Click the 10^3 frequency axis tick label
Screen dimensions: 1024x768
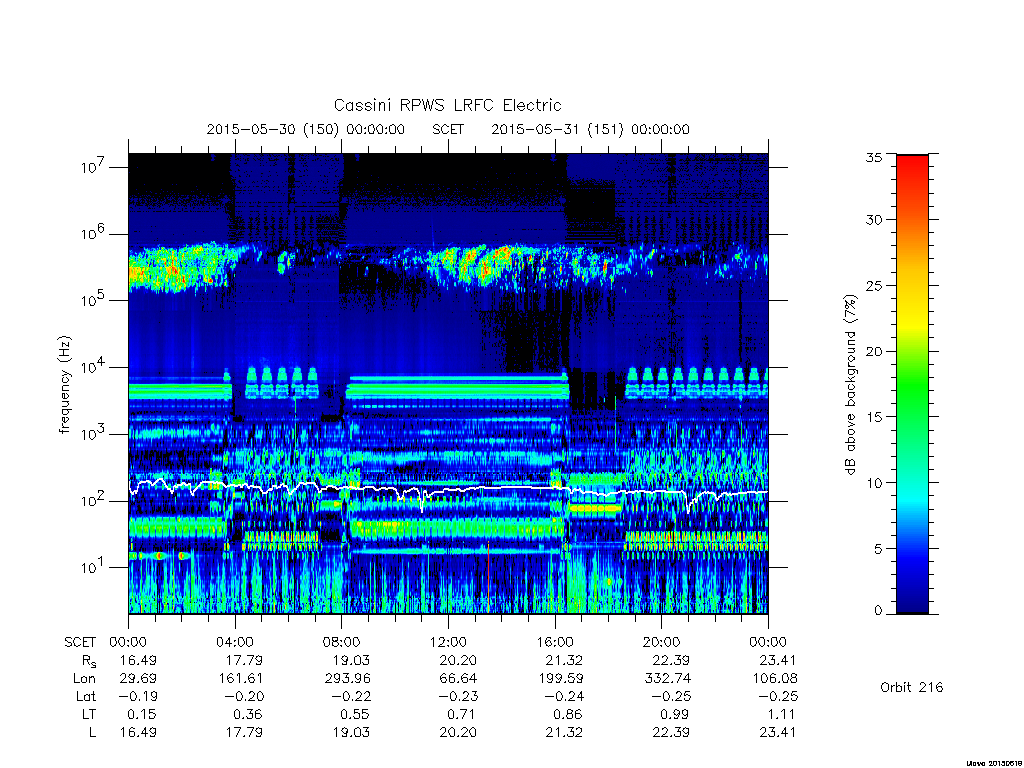[x=94, y=434]
